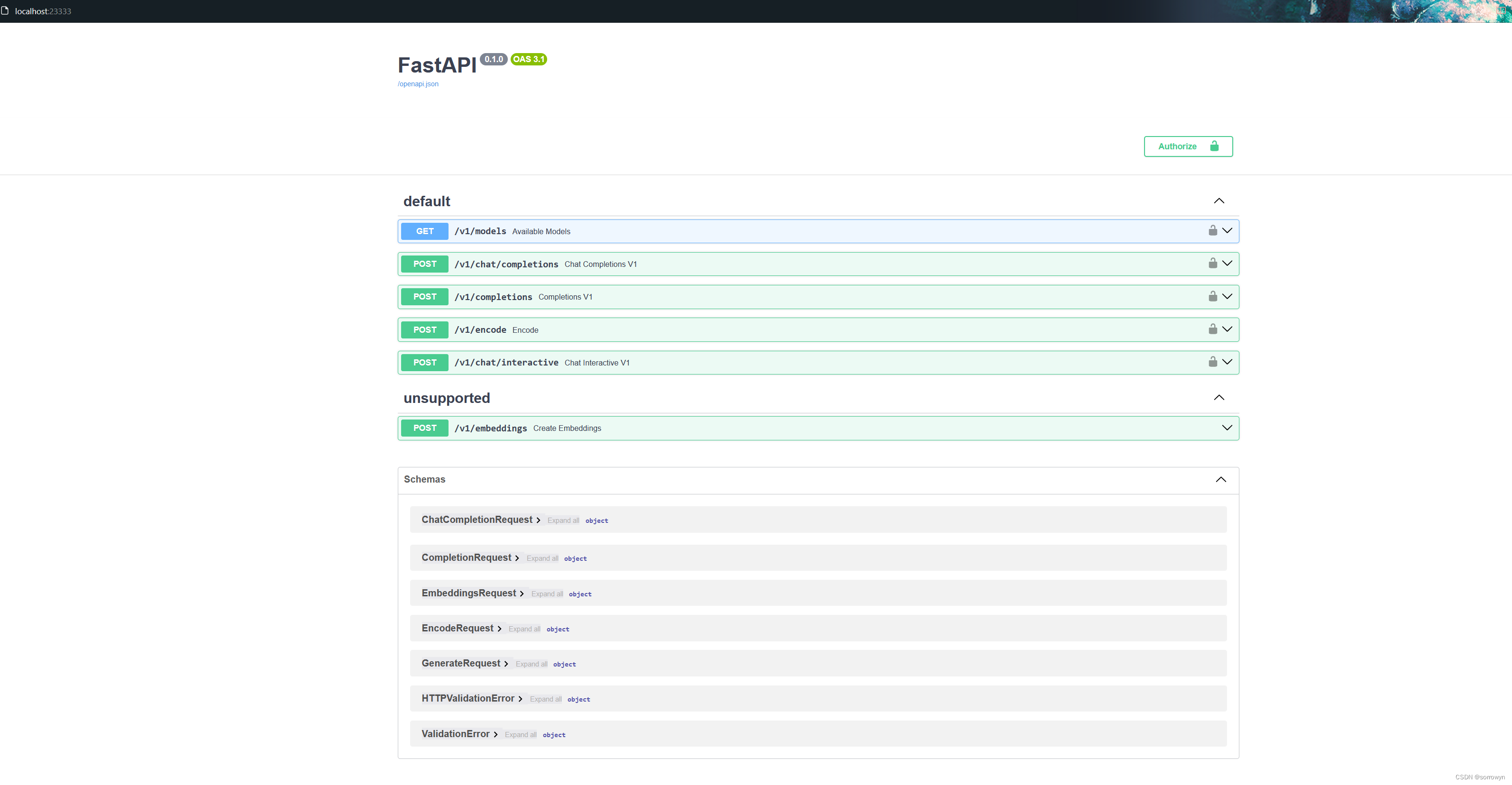Open the /openapi.json link

(418, 84)
